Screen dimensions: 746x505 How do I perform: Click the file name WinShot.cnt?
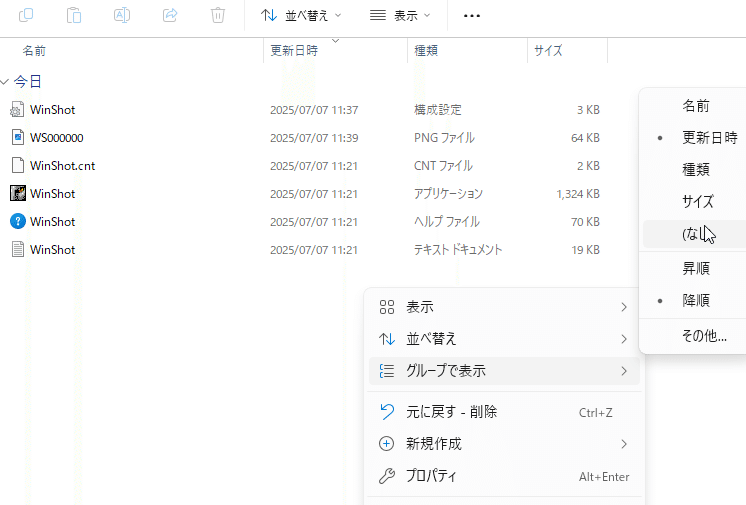(x=62, y=166)
